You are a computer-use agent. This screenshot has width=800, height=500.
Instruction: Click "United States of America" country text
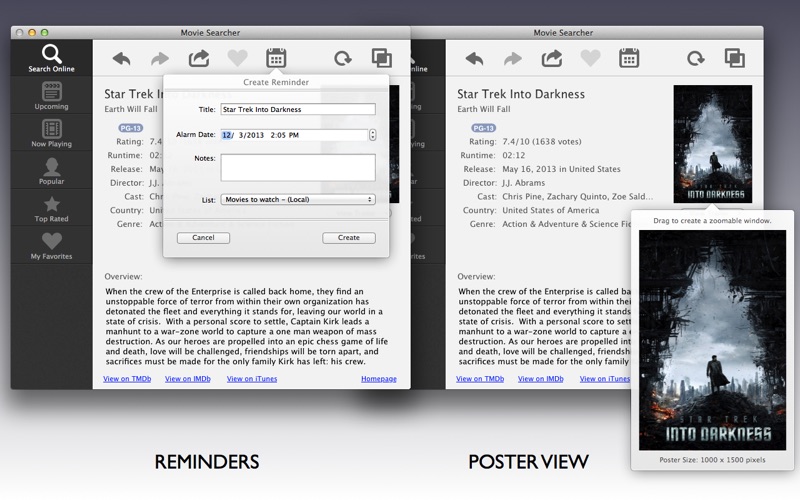pyautogui.click(x=551, y=210)
